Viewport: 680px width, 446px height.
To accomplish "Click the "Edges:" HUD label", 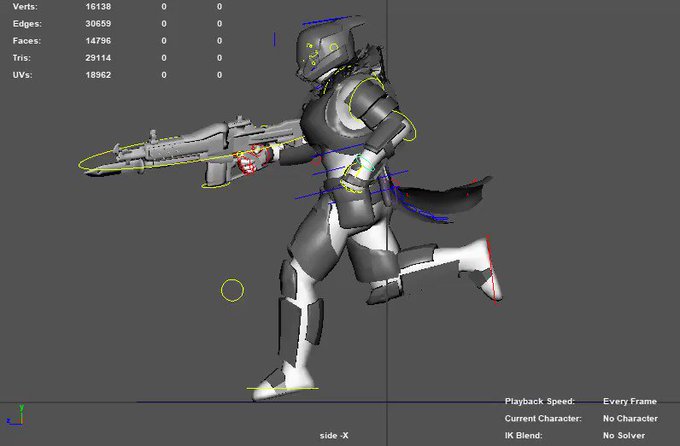I will (27, 24).
